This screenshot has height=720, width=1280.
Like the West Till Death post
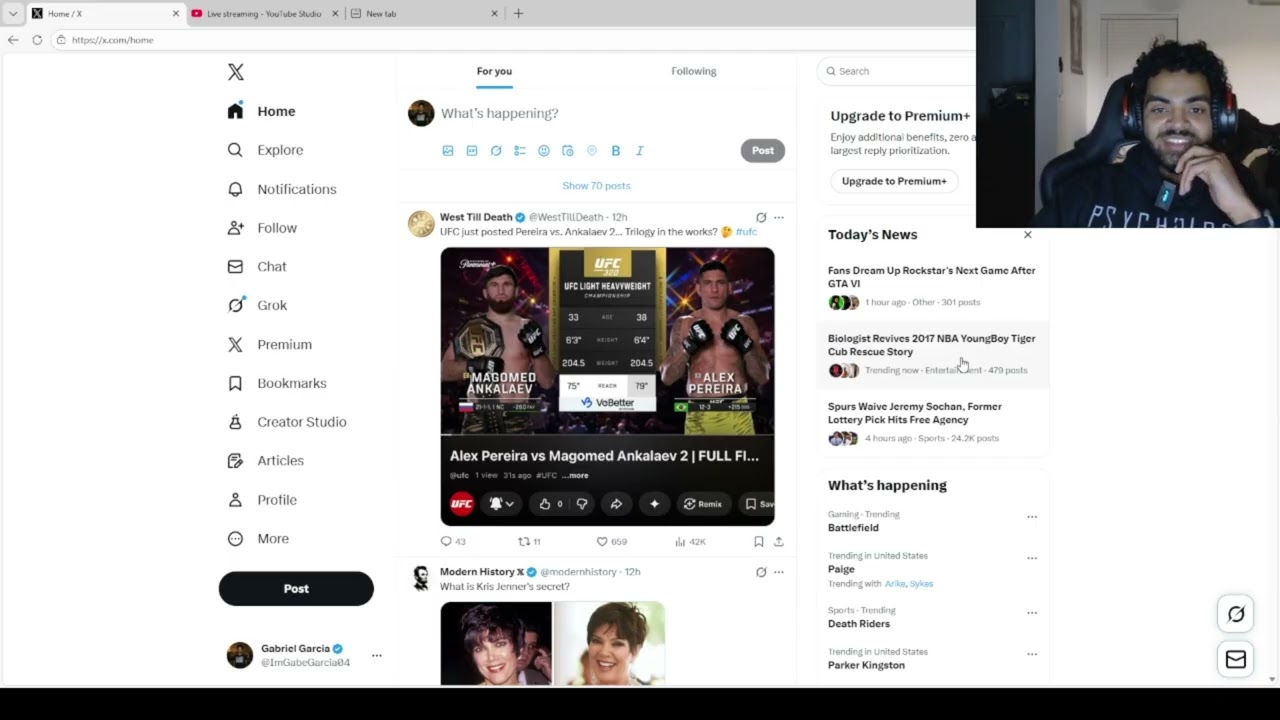pyautogui.click(x=611, y=541)
